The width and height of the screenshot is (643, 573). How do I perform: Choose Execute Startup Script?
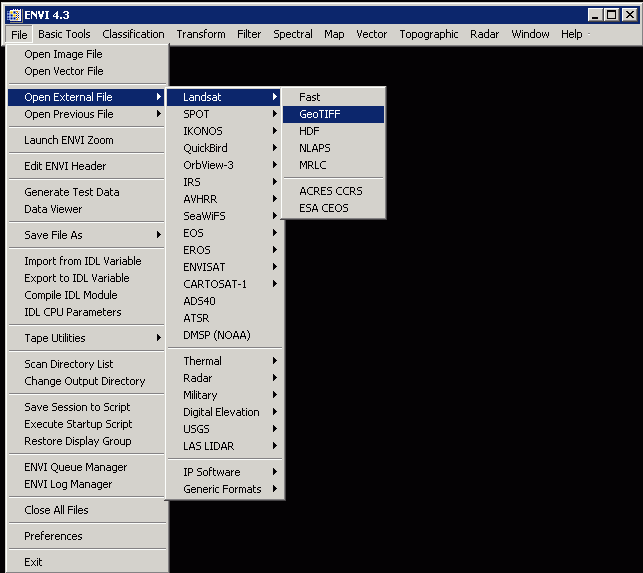point(87,424)
